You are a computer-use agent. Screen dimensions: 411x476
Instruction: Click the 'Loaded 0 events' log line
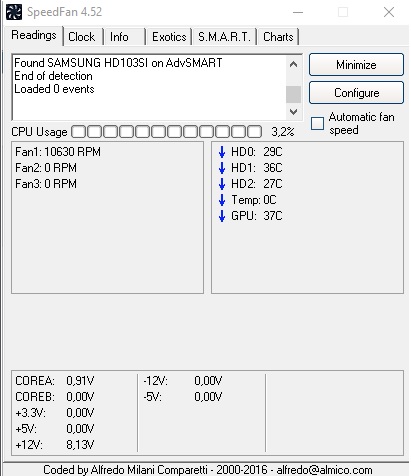(54, 89)
